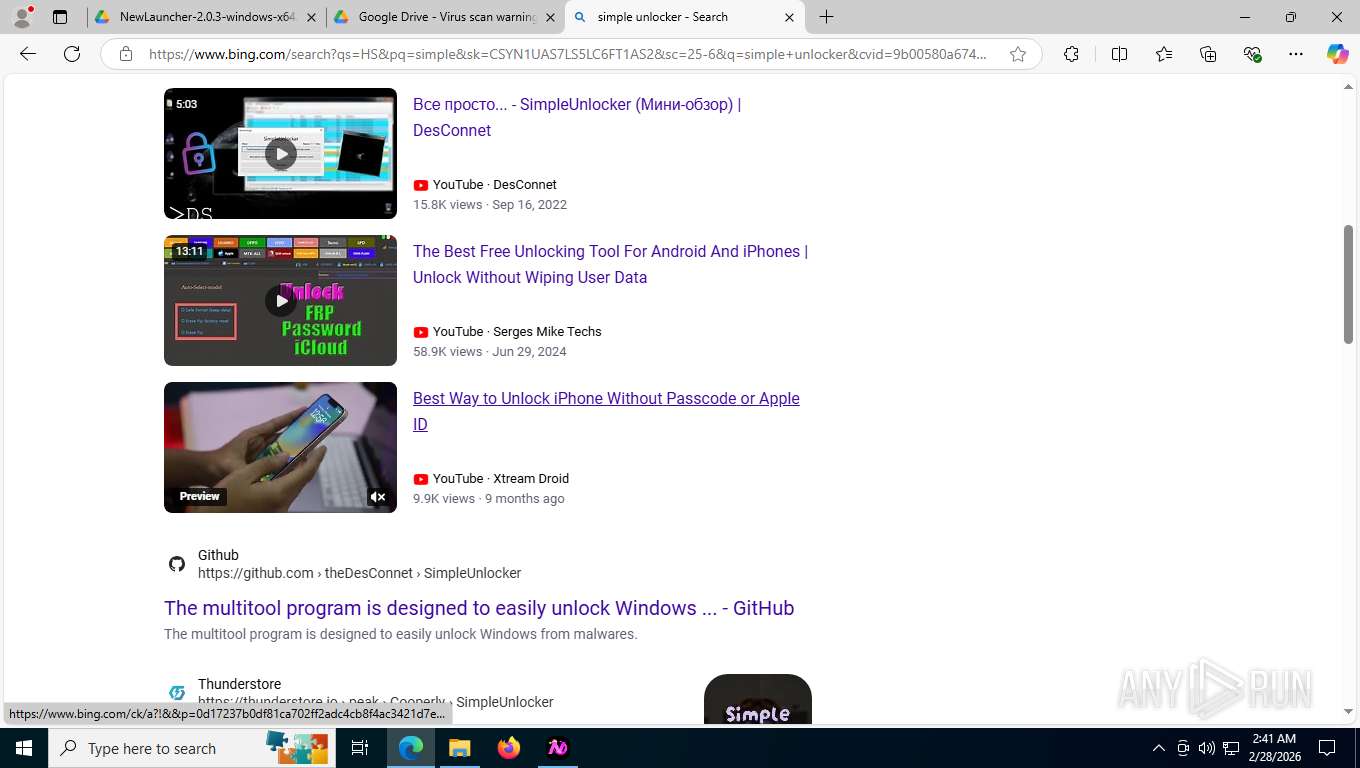Screen dimensions: 1360x768
Task: Open network status tray icon
Action: 1231,748
